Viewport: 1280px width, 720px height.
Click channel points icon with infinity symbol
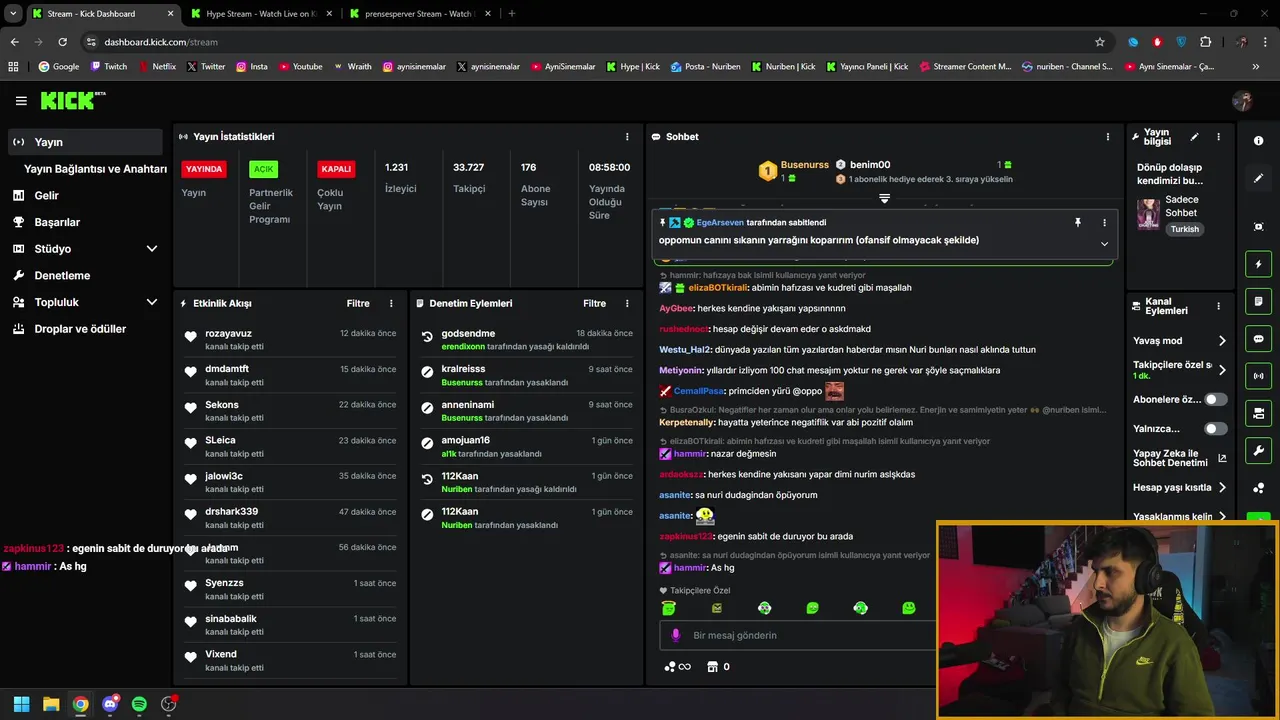[x=677, y=667]
